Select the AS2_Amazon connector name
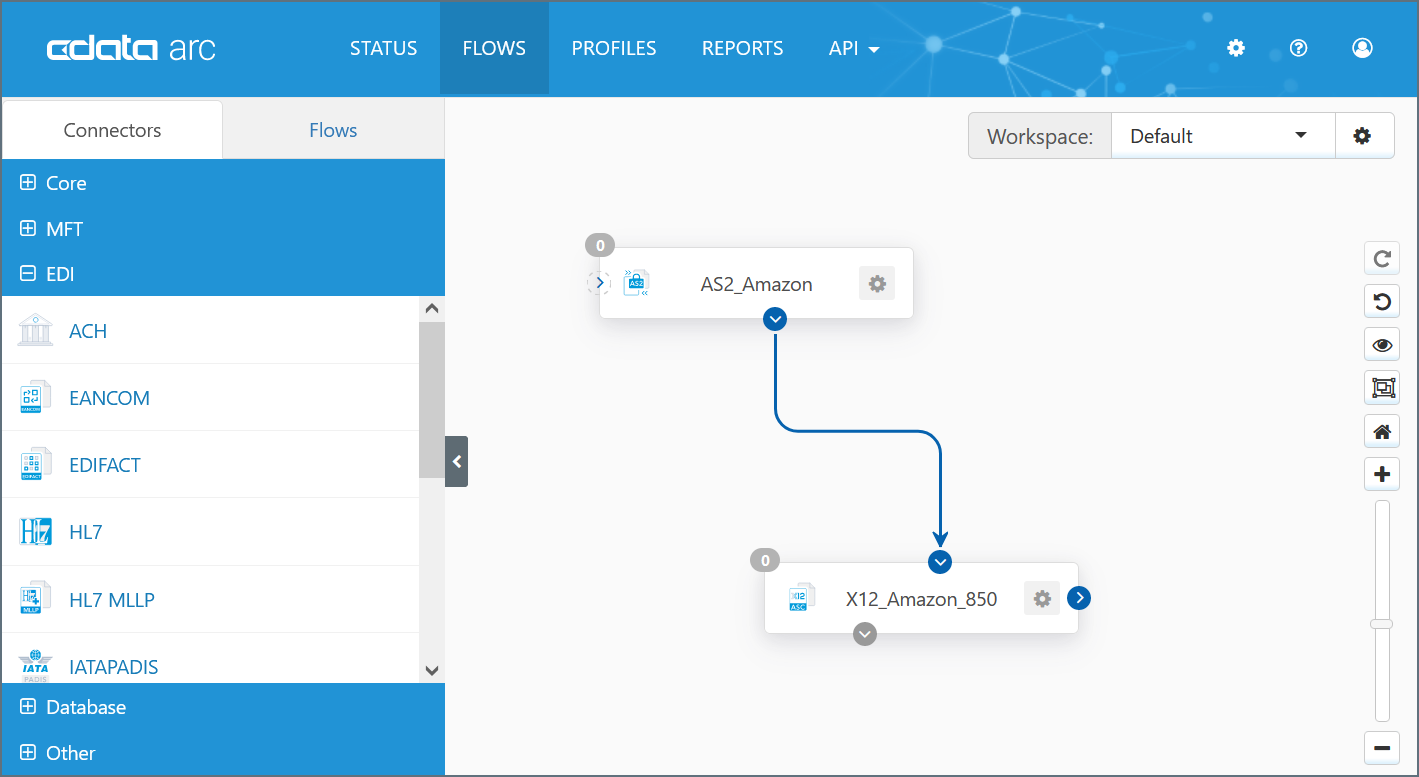The width and height of the screenshot is (1419, 777). (757, 285)
